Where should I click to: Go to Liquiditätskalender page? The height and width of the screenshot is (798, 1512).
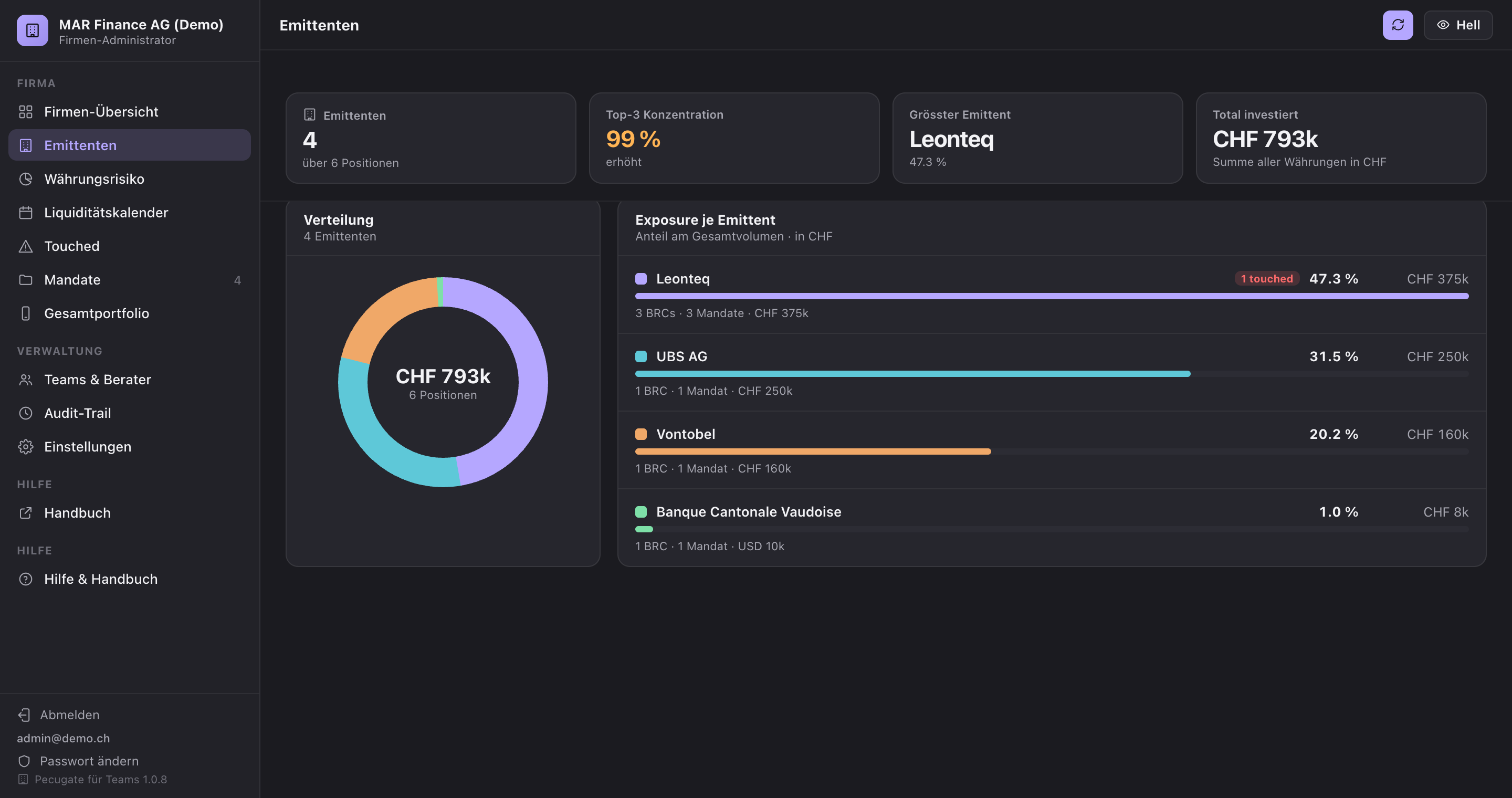[130, 213]
